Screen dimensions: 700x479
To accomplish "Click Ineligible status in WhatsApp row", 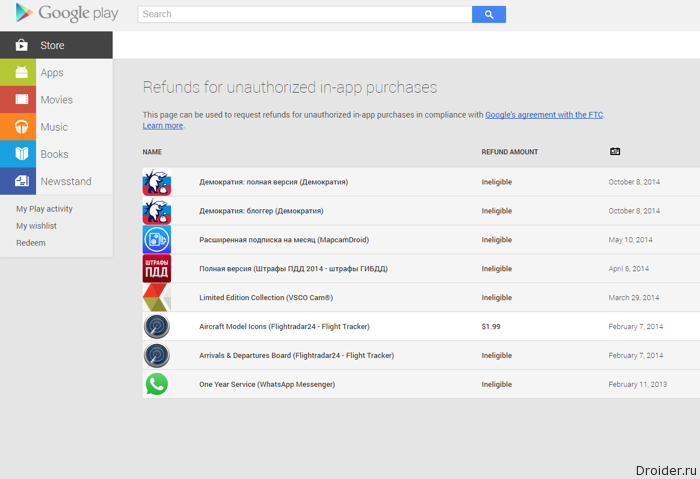I will tap(496, 384).
